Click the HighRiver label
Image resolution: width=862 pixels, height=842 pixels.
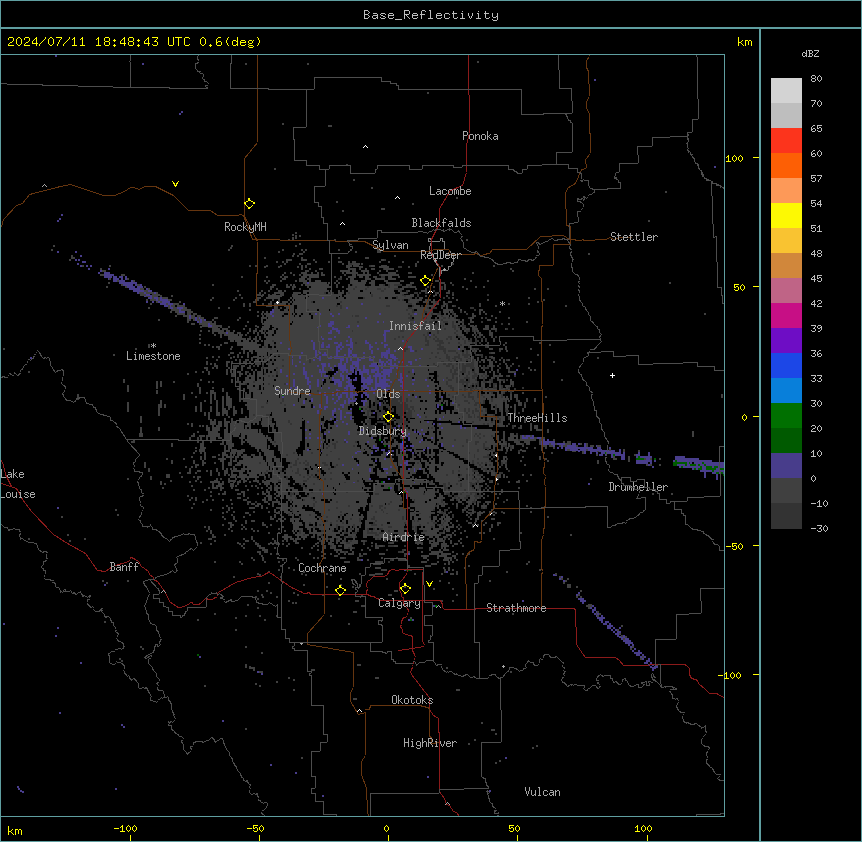pyautogui.click(x=430, y=743)
